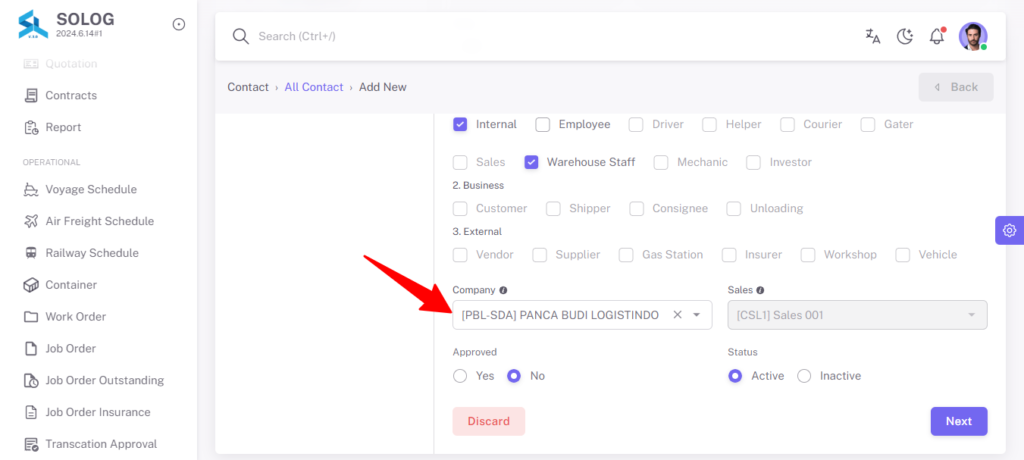Open the Sales dropdown

click(857, 315)
